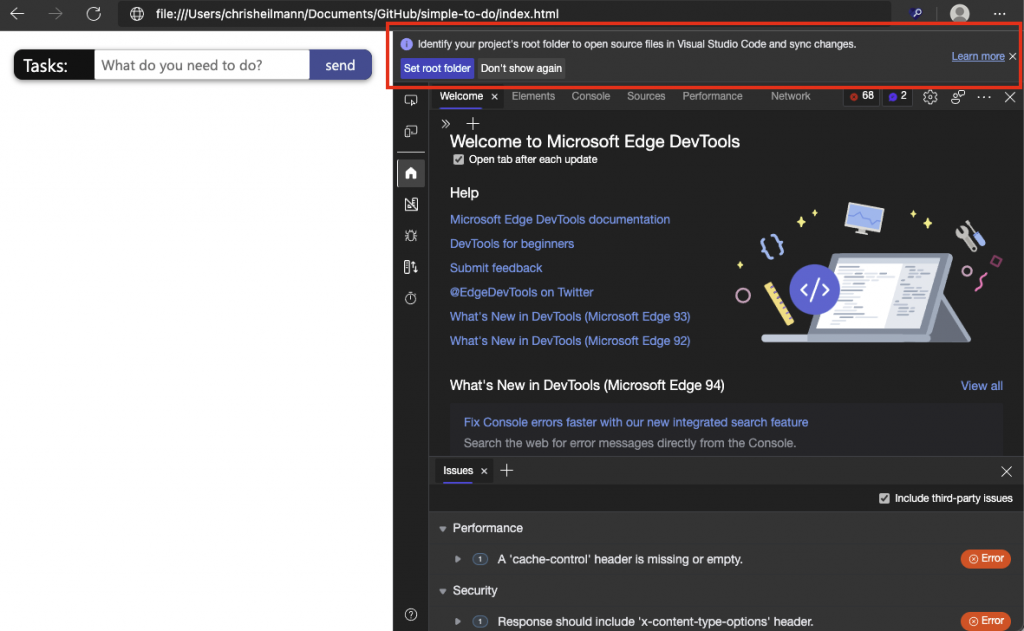Open @EdgeDevTools on Twitter link

521,292
